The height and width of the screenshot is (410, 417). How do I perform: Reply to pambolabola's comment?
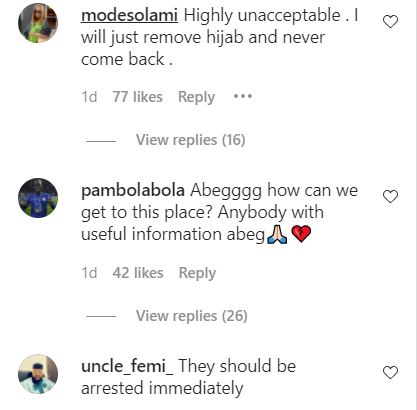(x=197, y=273)
